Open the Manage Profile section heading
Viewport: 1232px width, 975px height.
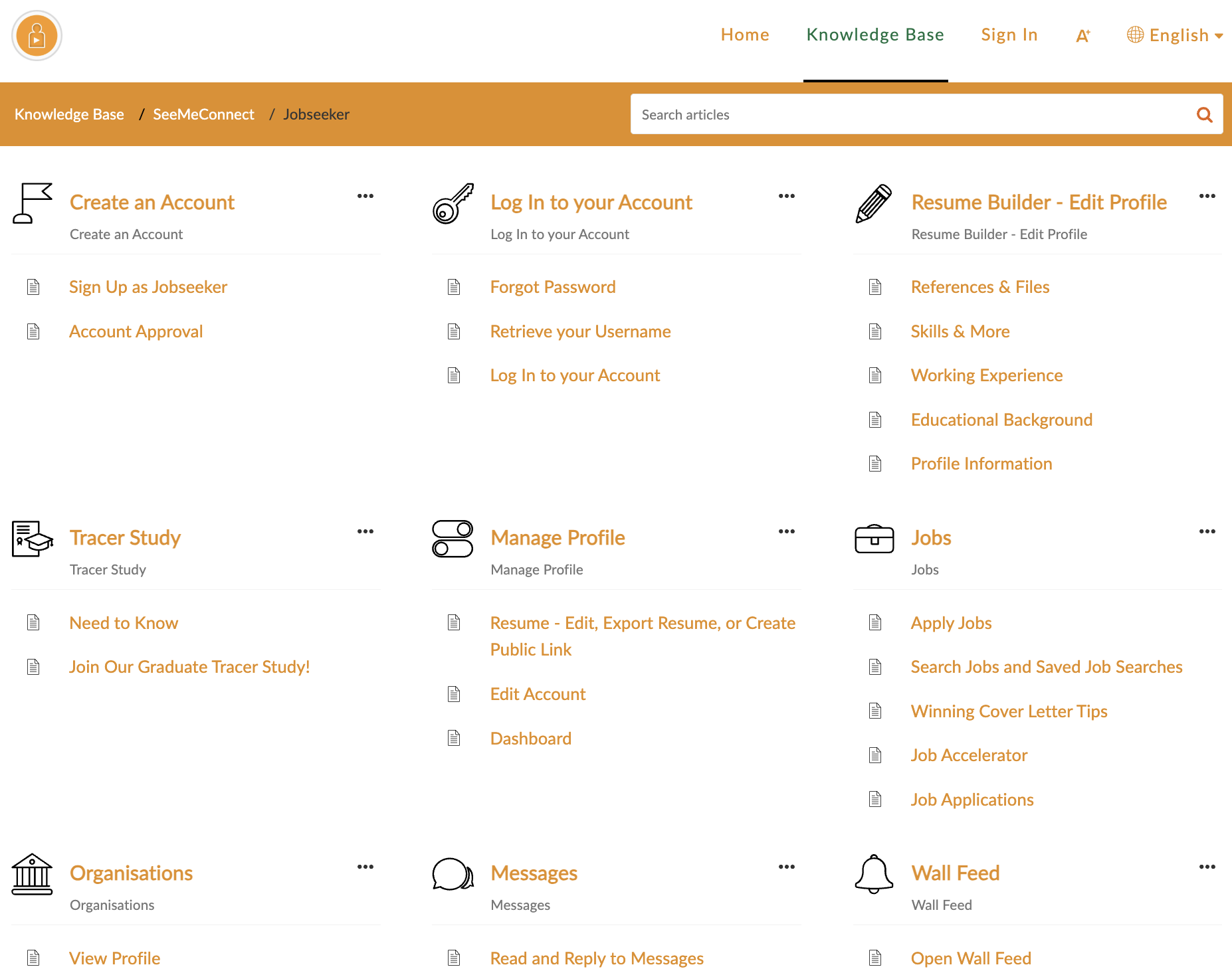click(x=558, y=537)
